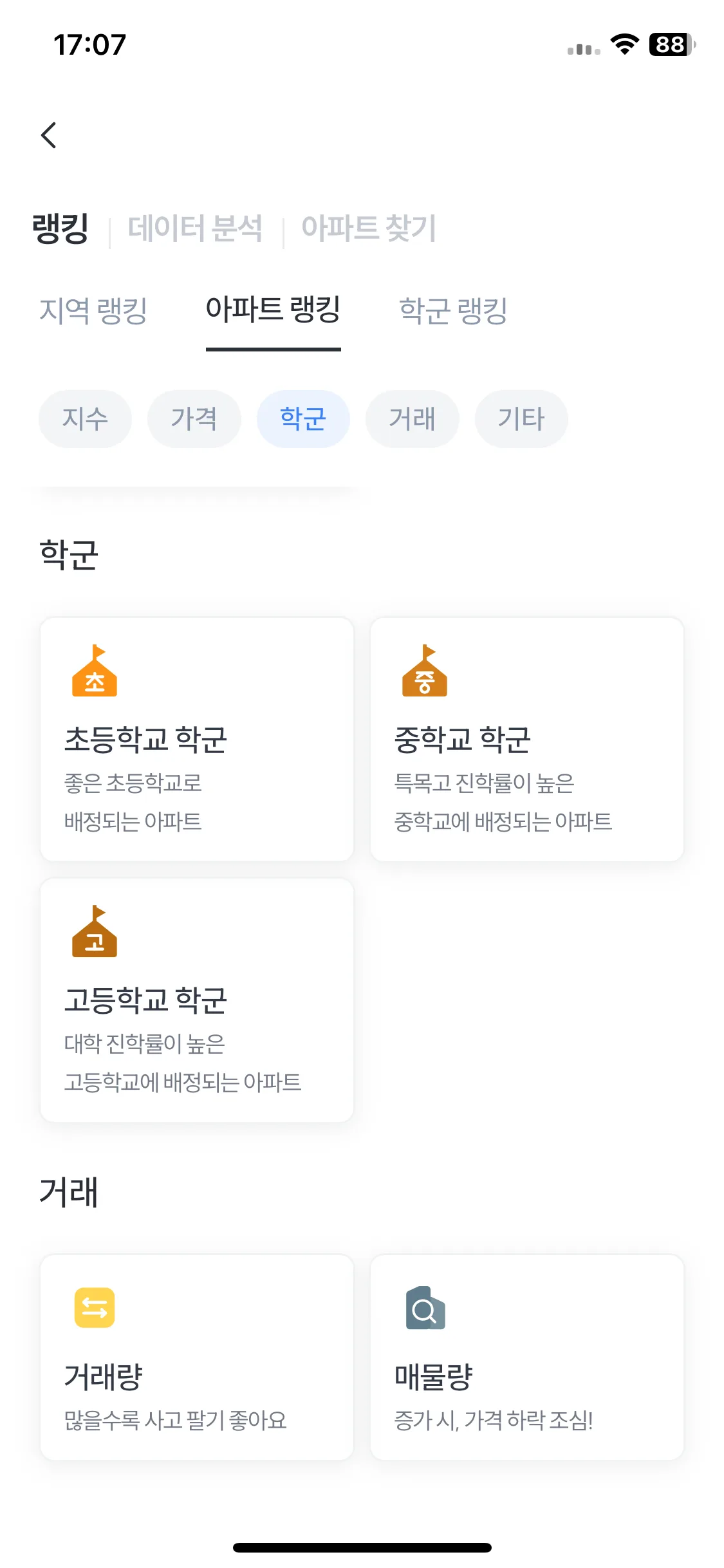Tap the high school 고 flag icon
724x1568 pixels.
95,931
